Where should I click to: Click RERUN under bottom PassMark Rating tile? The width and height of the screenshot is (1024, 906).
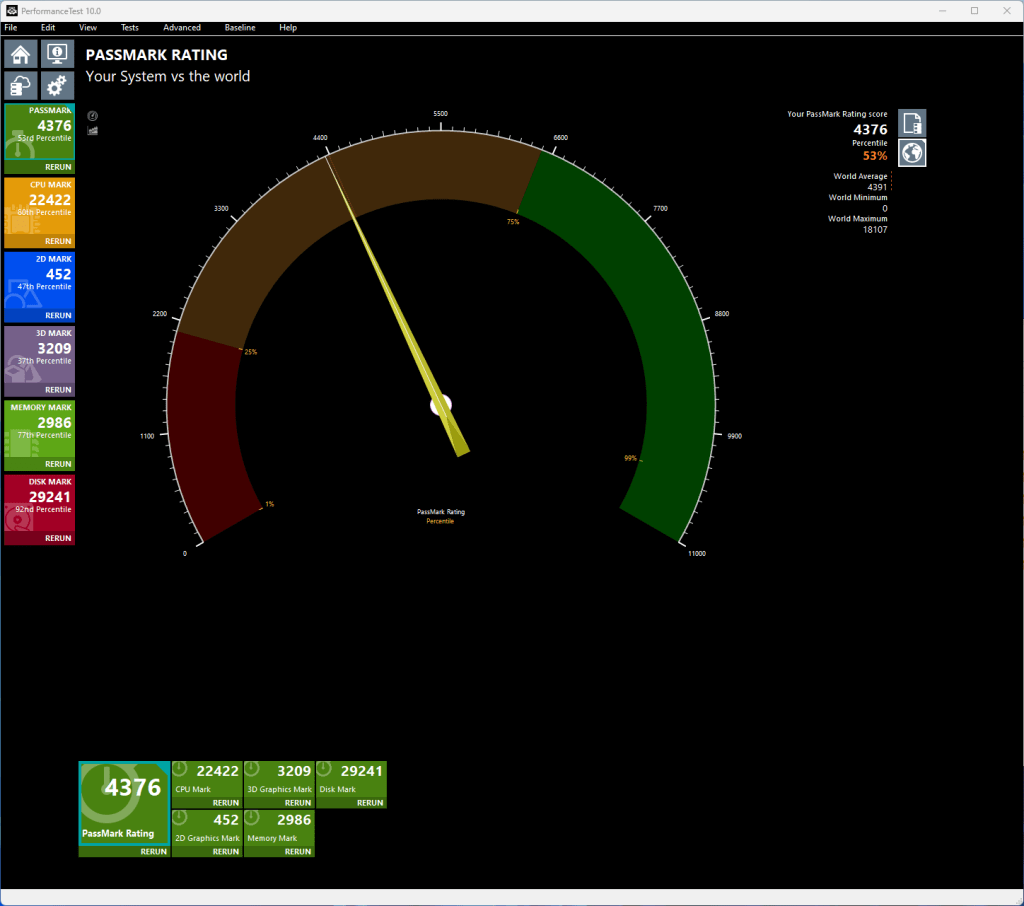(153, 852)
